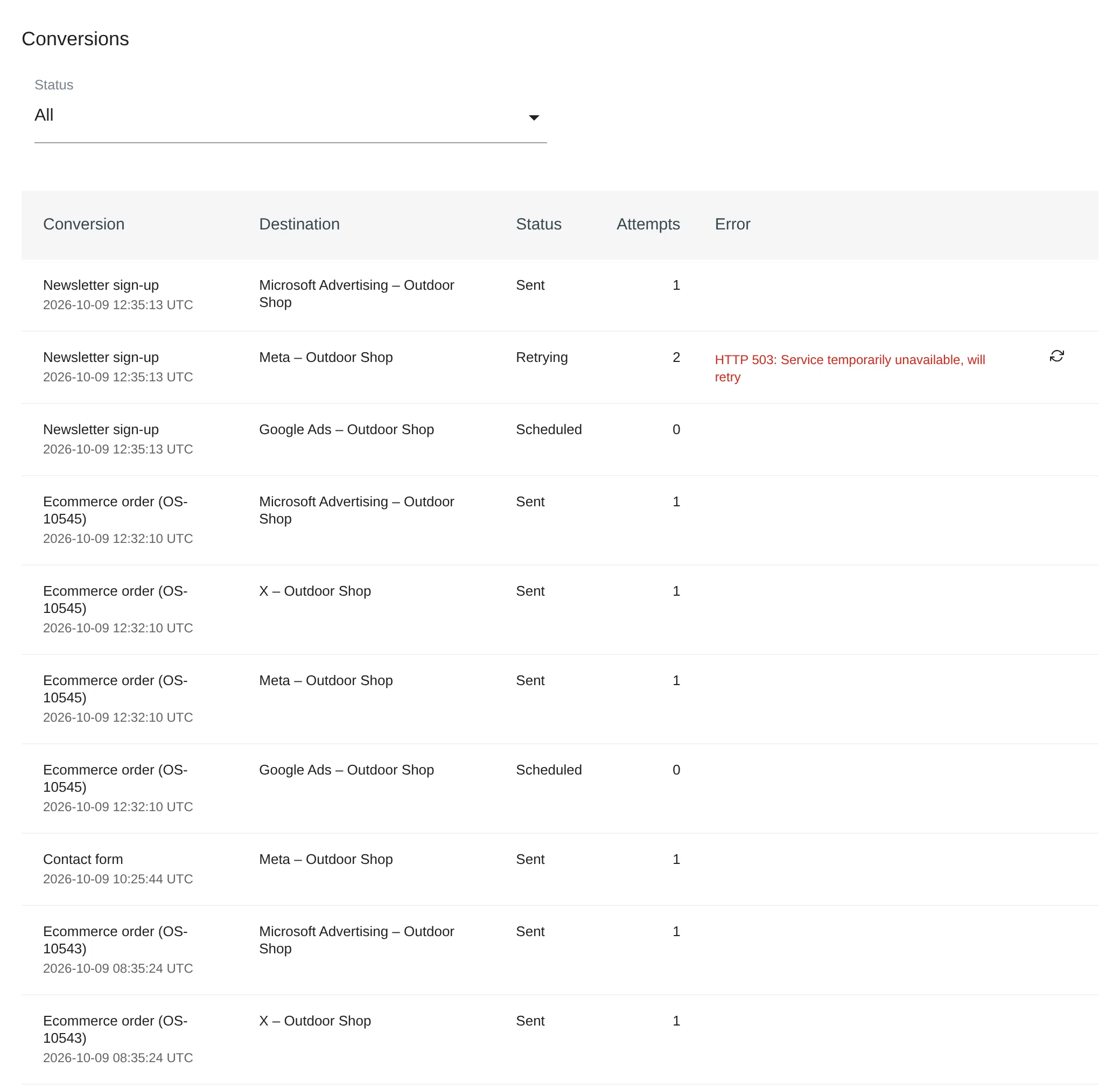Screen dimensions: 1120x1088
Task: Click Sent status on Contact form row
Action: pos(530,859)
